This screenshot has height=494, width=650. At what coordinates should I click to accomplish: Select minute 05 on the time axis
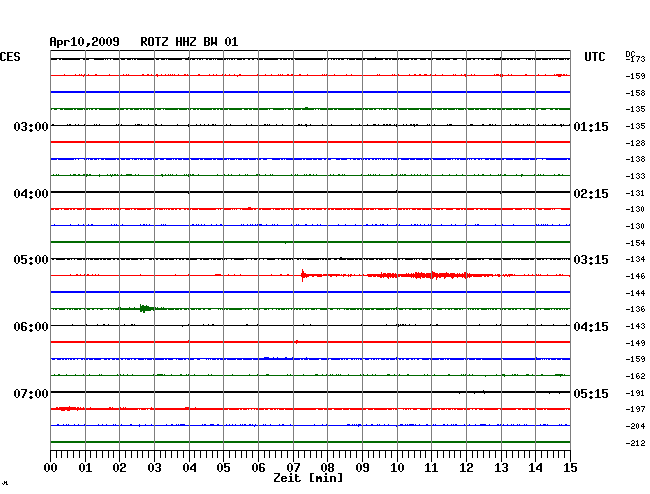223,467
